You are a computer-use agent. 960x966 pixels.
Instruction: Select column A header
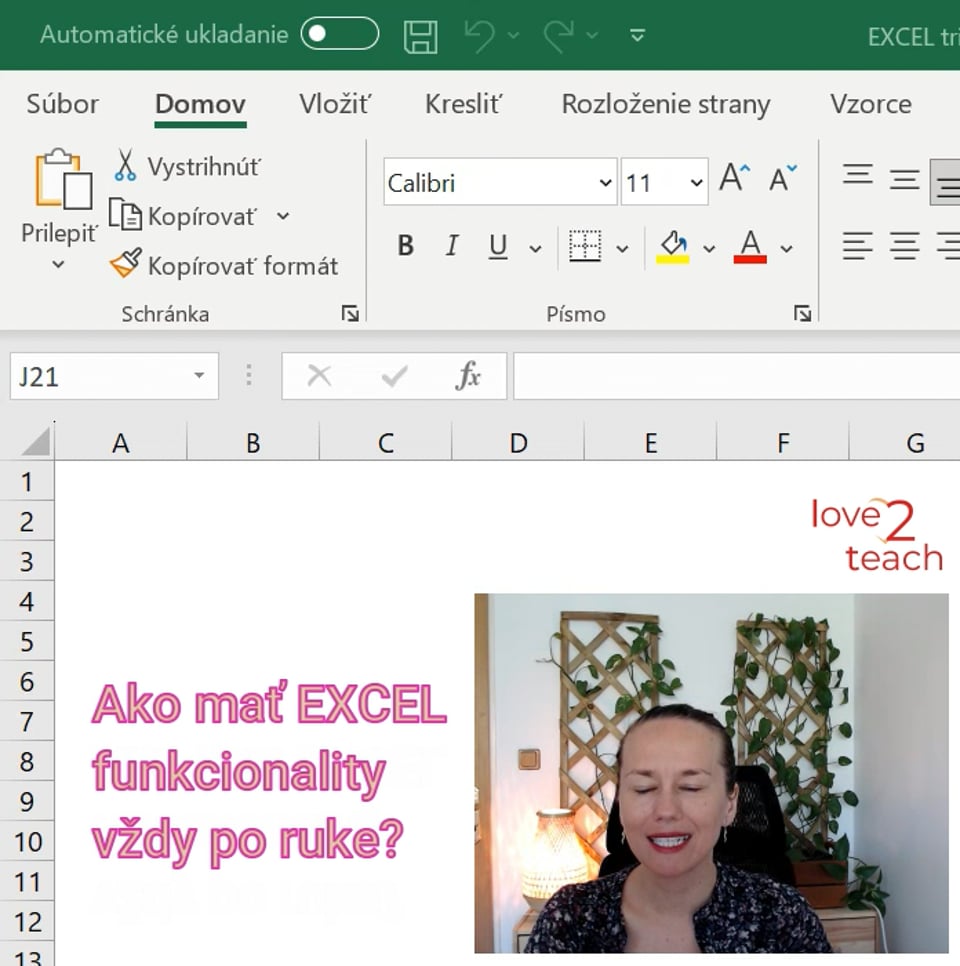[121, 442]
